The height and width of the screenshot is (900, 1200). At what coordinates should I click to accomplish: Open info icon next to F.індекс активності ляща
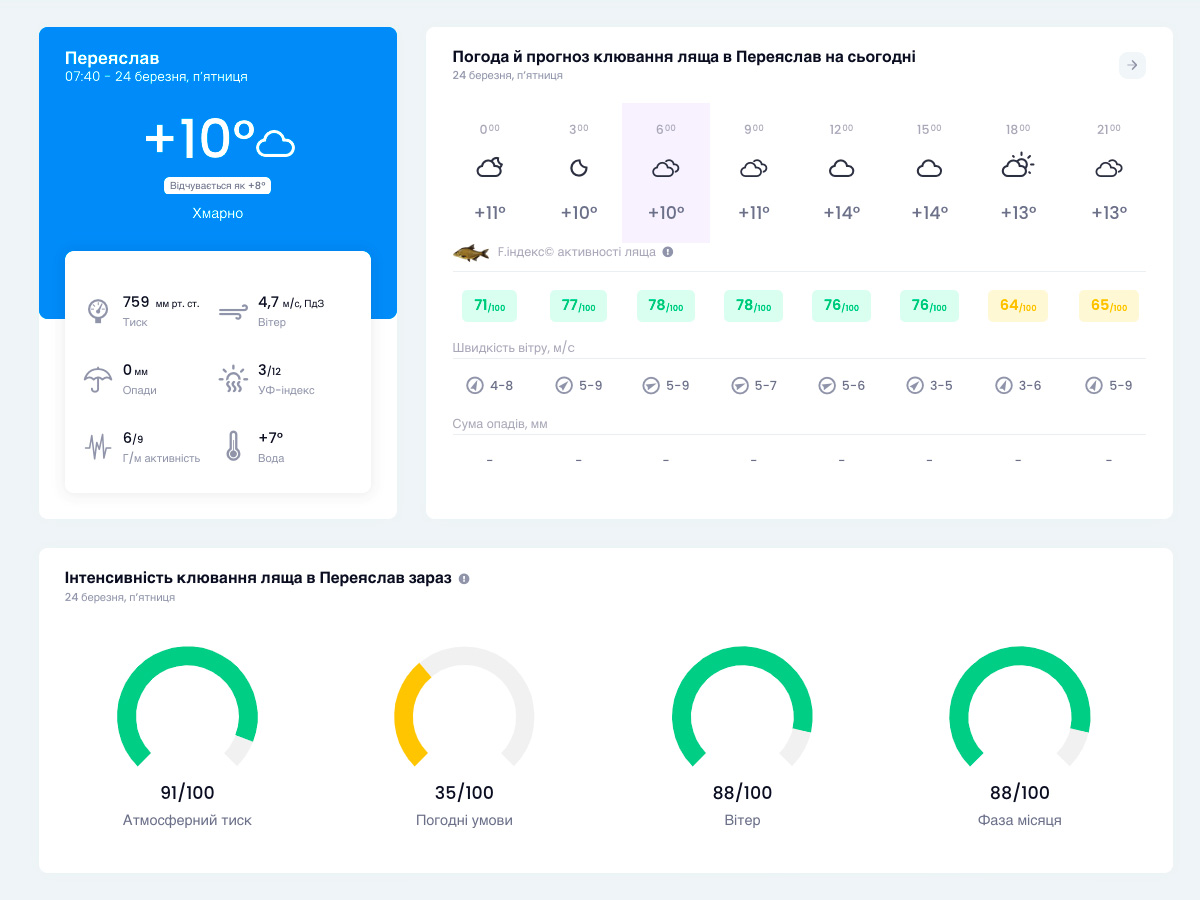tap(668, 252)
